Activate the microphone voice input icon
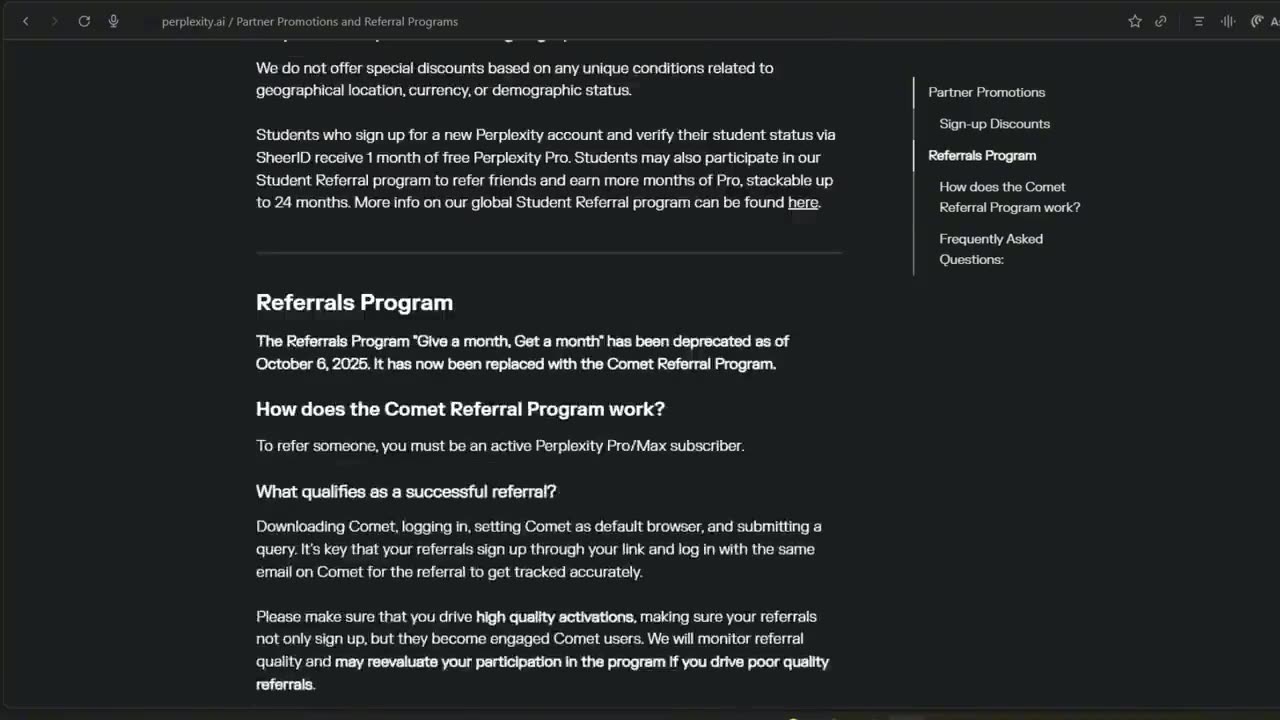The image size is (1280, 720). 113,21
